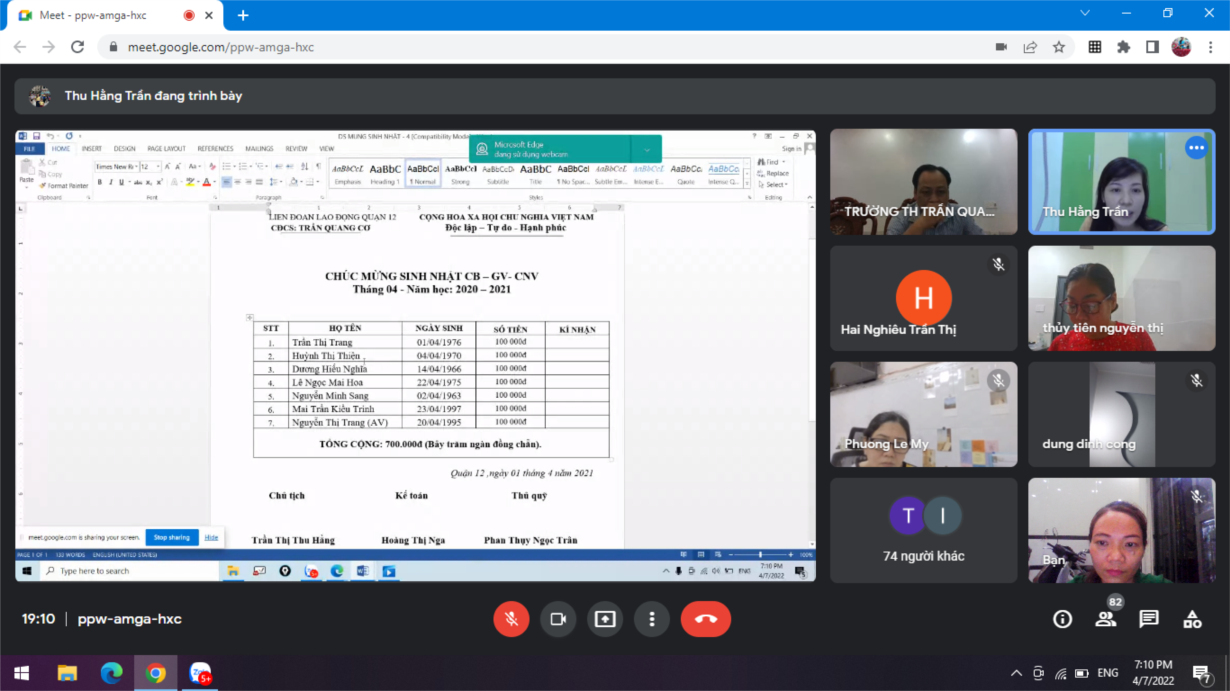Switch to Word DESIGN ribbon tab

[124, 149]
